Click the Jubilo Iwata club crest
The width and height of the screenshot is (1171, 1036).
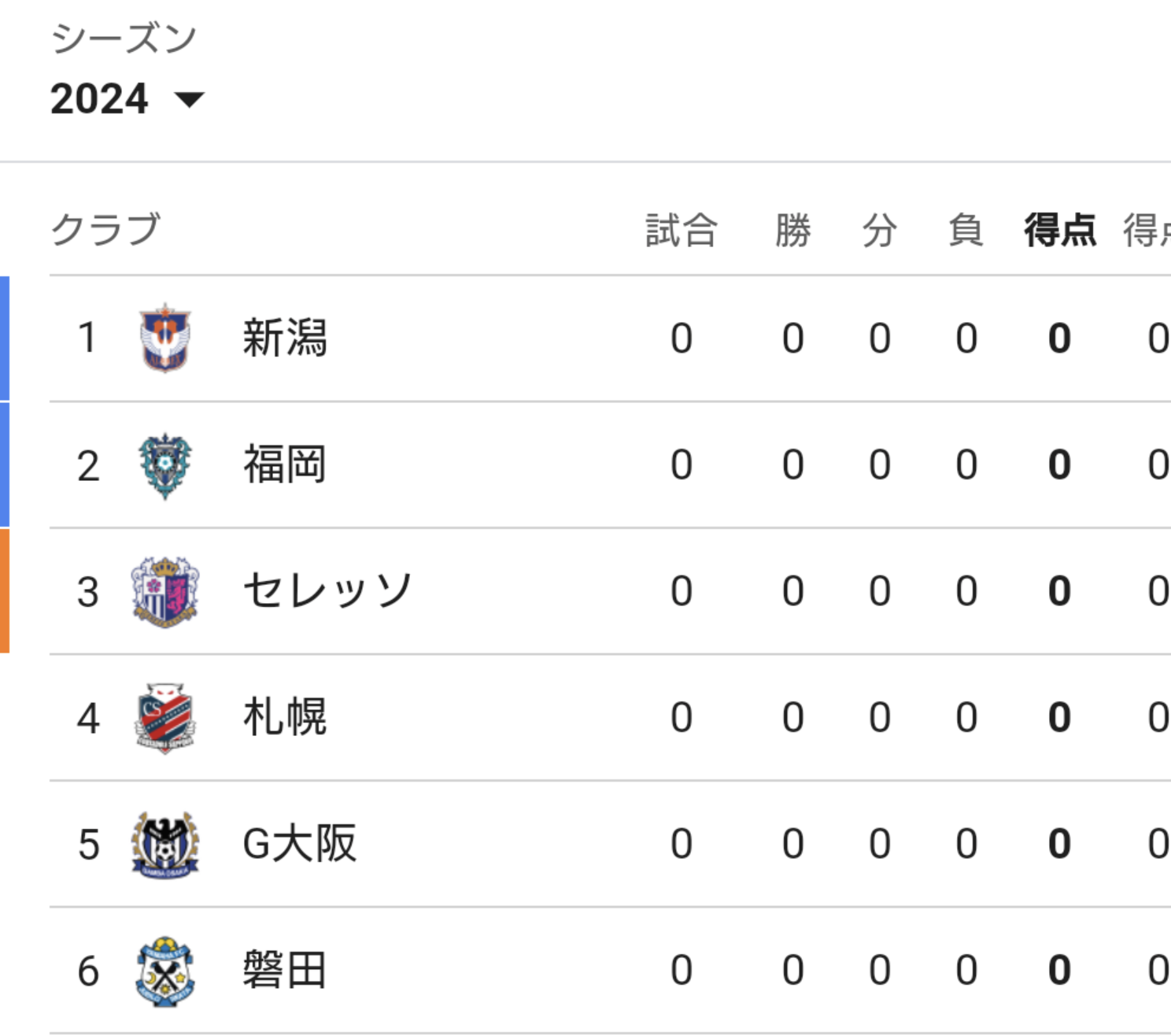pos(165,971)
